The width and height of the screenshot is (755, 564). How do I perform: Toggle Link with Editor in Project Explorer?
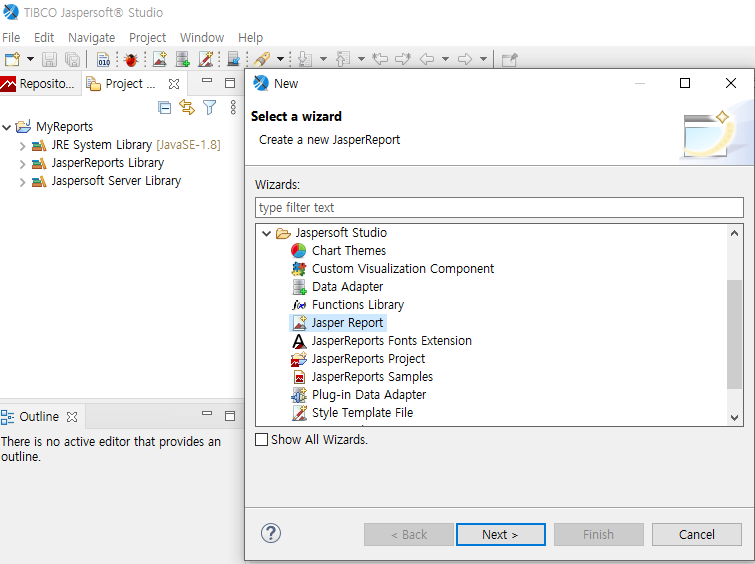[x=187, y=107]
